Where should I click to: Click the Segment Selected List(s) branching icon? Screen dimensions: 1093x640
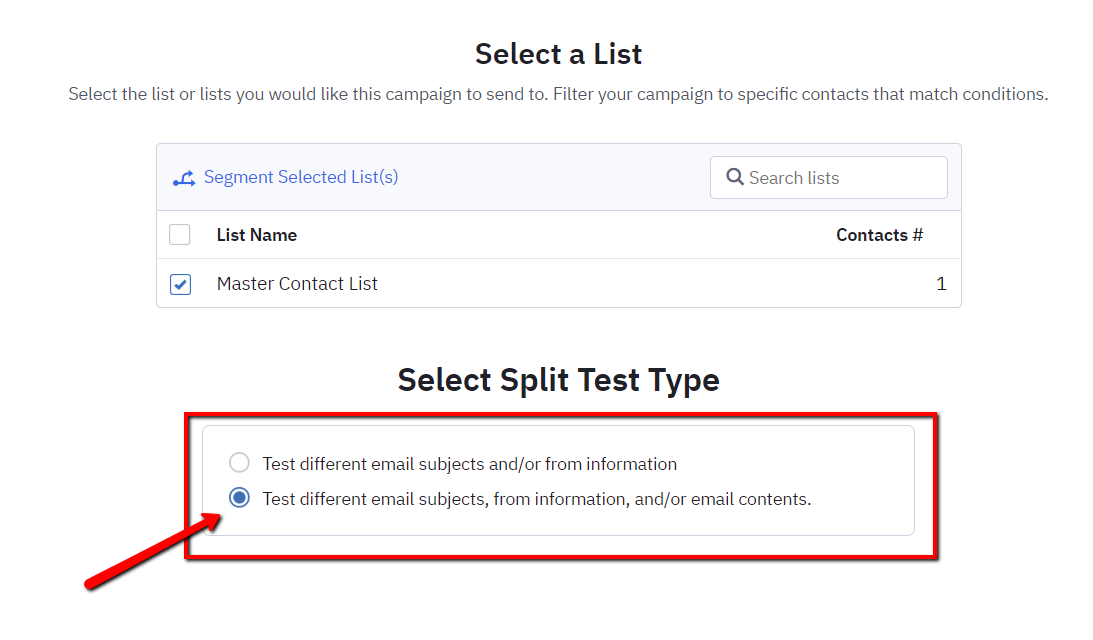184,176
